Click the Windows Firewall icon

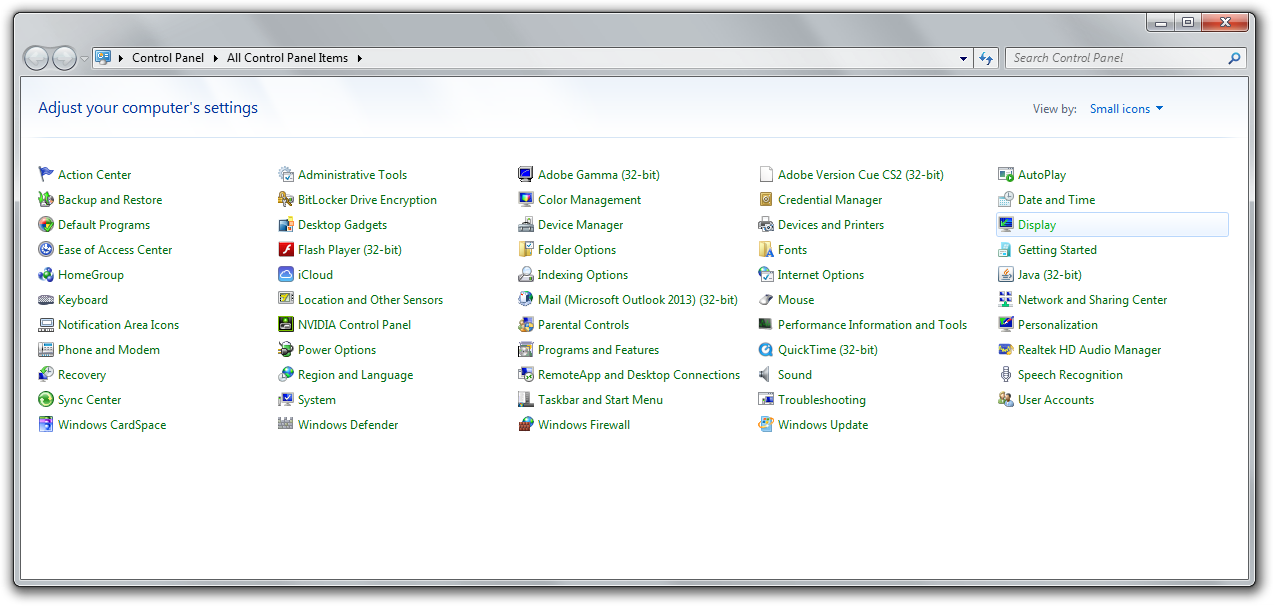coord(526,424)
